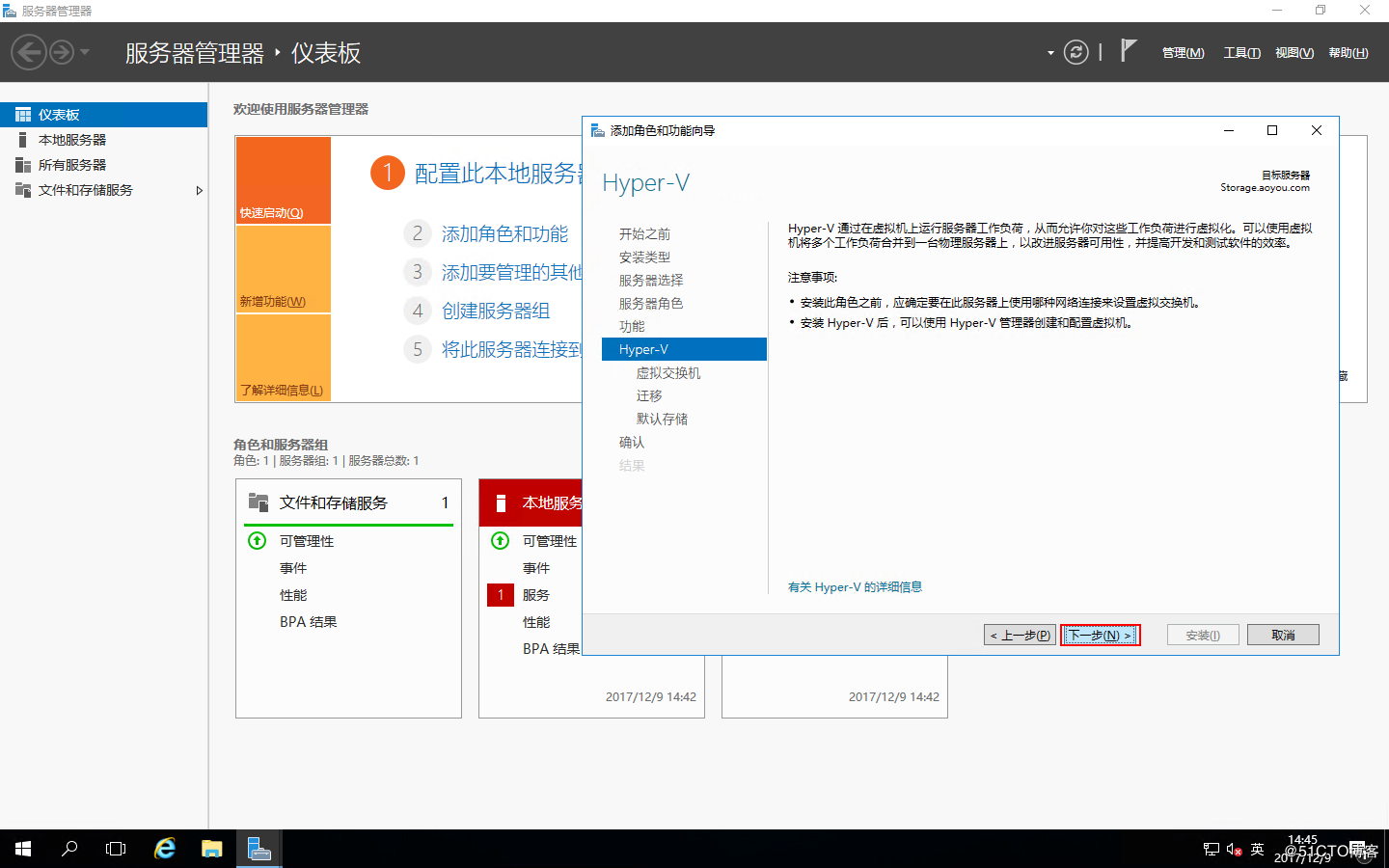Click the 快速启动(Q) tile

click(x=284, y=180)
